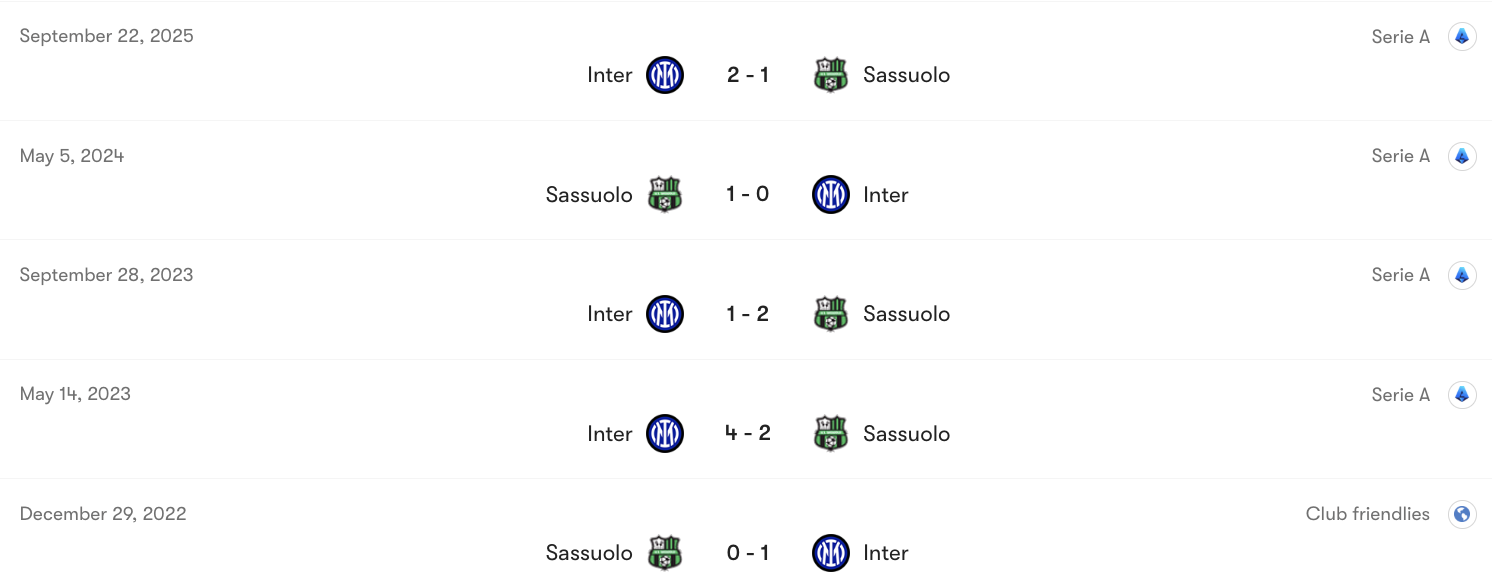Click the Sassuolo crest in the December 29 friendly
Viewport: 1492px width, 584px height.
pos(662,552)
